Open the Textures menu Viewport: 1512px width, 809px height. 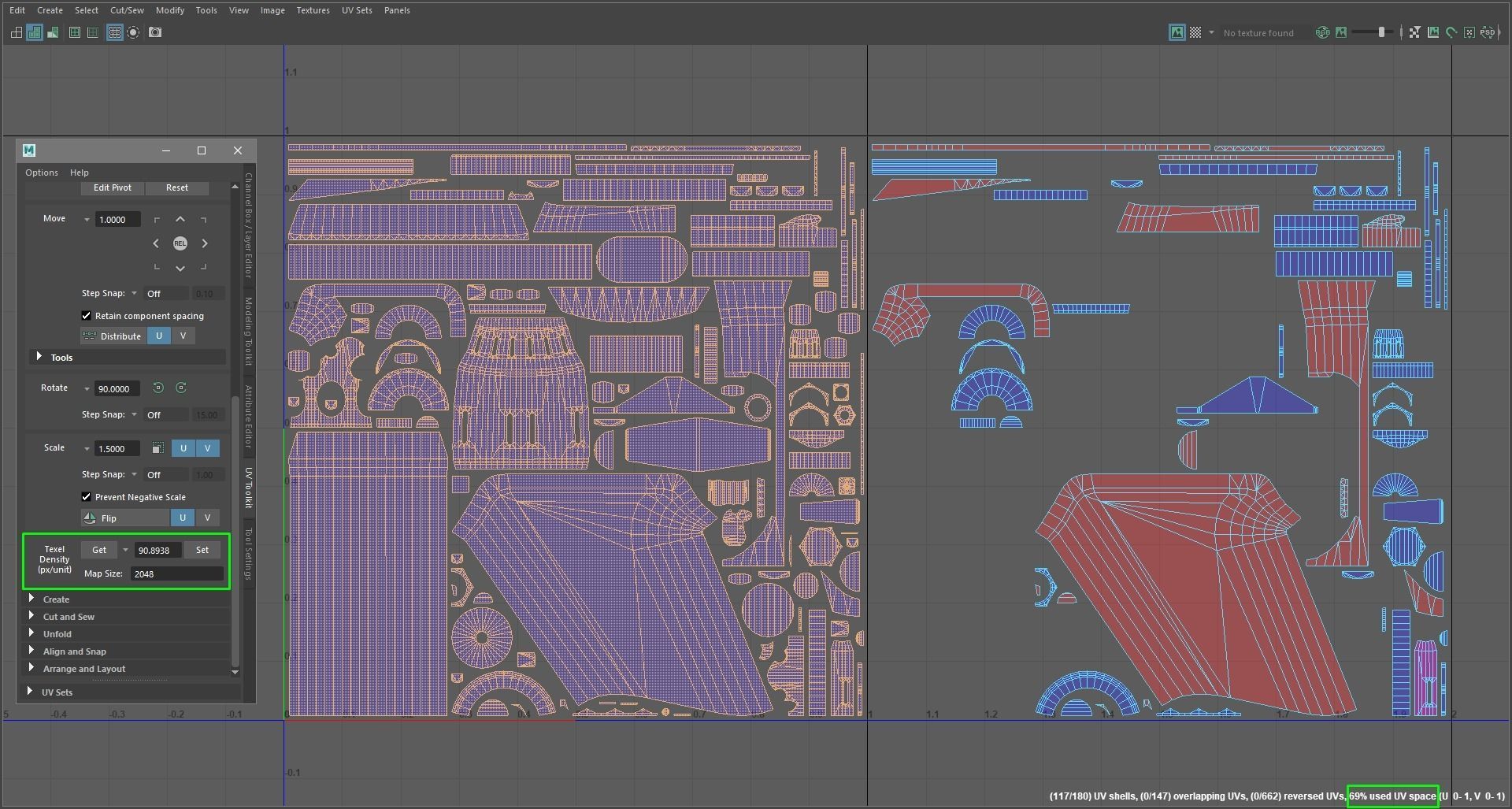[313, 10]
